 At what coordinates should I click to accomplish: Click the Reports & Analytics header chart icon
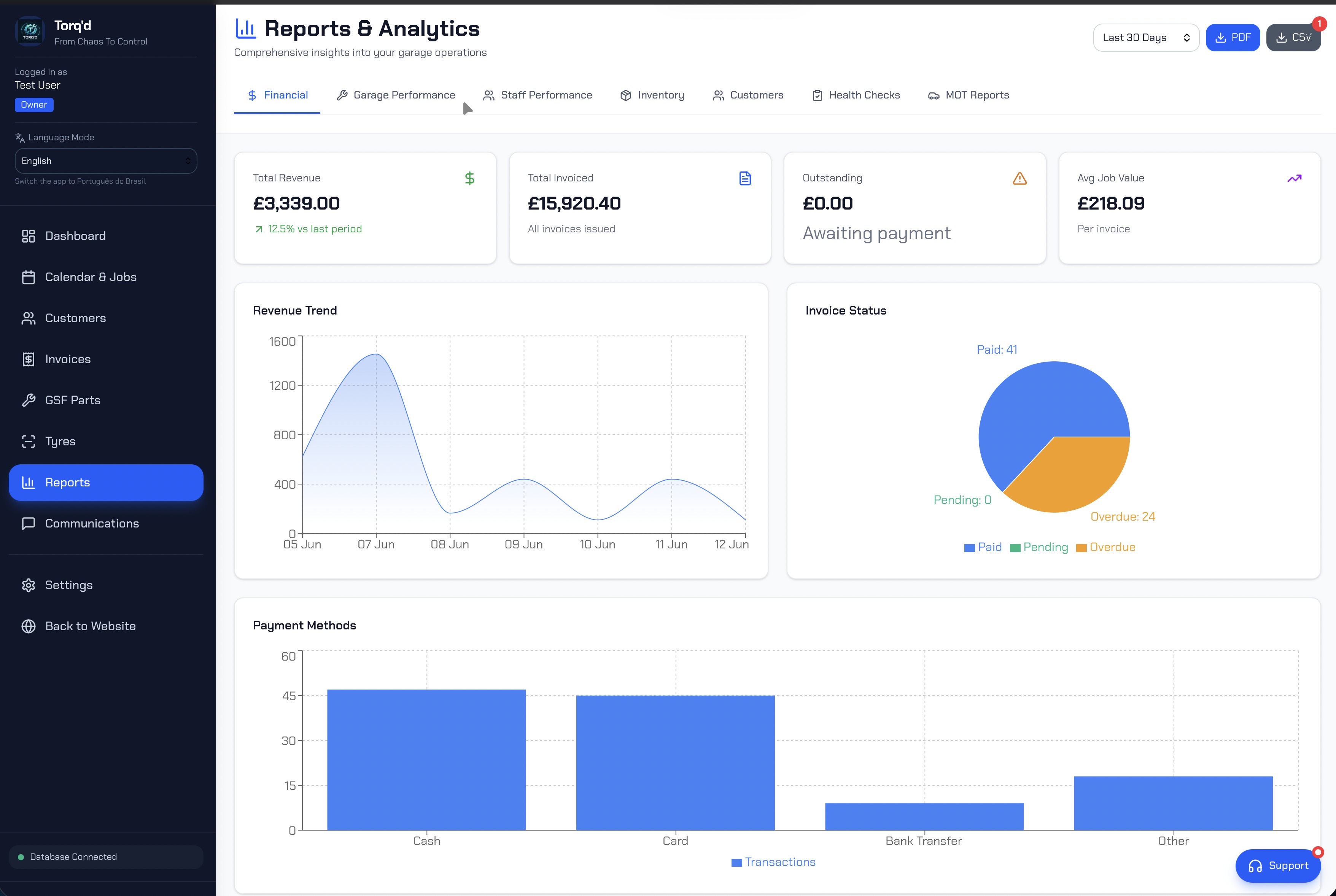pyautogui.click(x=246, y=28)
